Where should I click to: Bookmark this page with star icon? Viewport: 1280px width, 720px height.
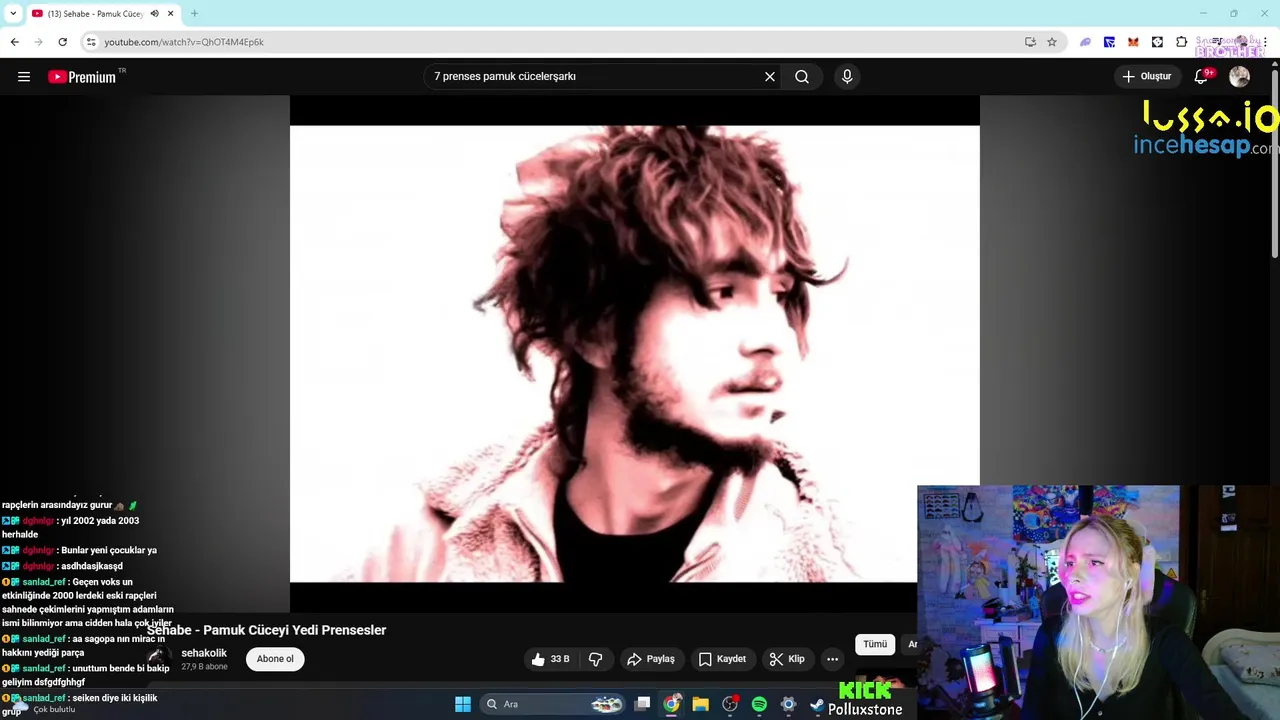(x=1052, y=42)
